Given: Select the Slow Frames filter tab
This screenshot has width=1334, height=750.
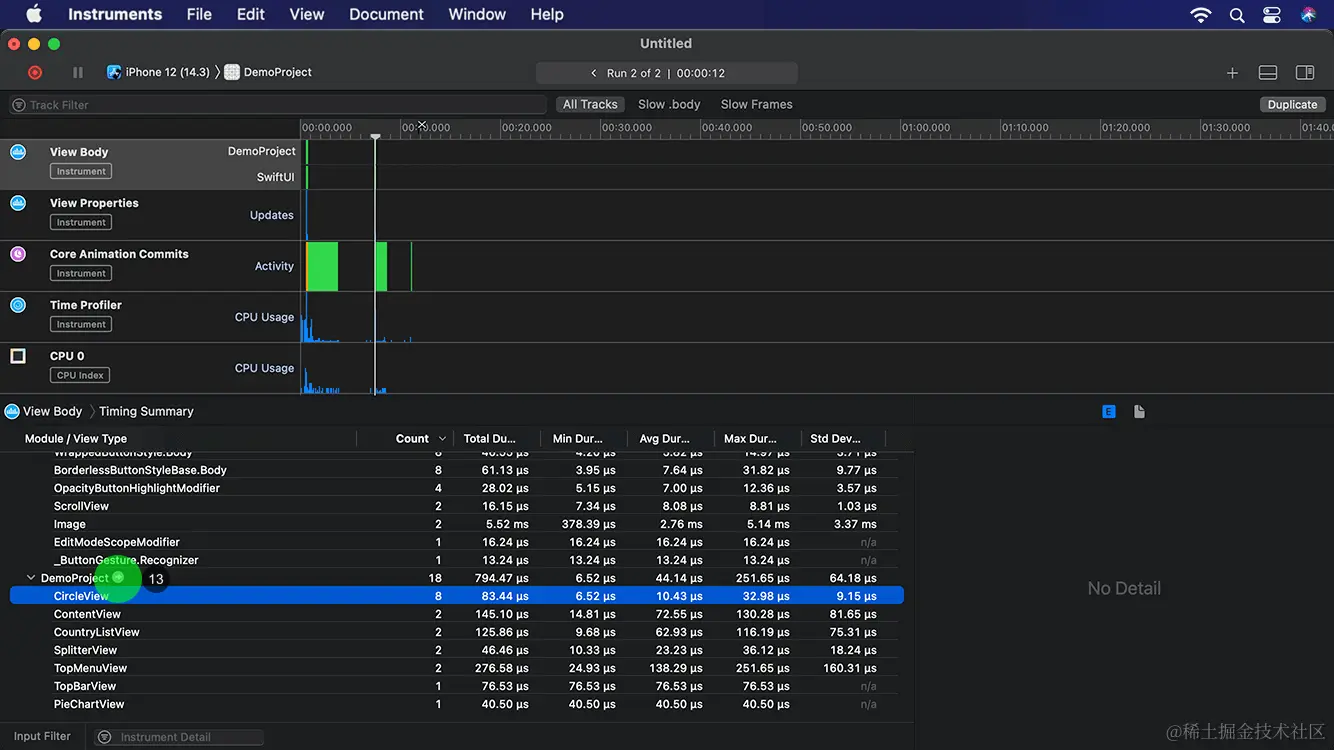Looking at the screenshot, I should (x=756, y=104).
